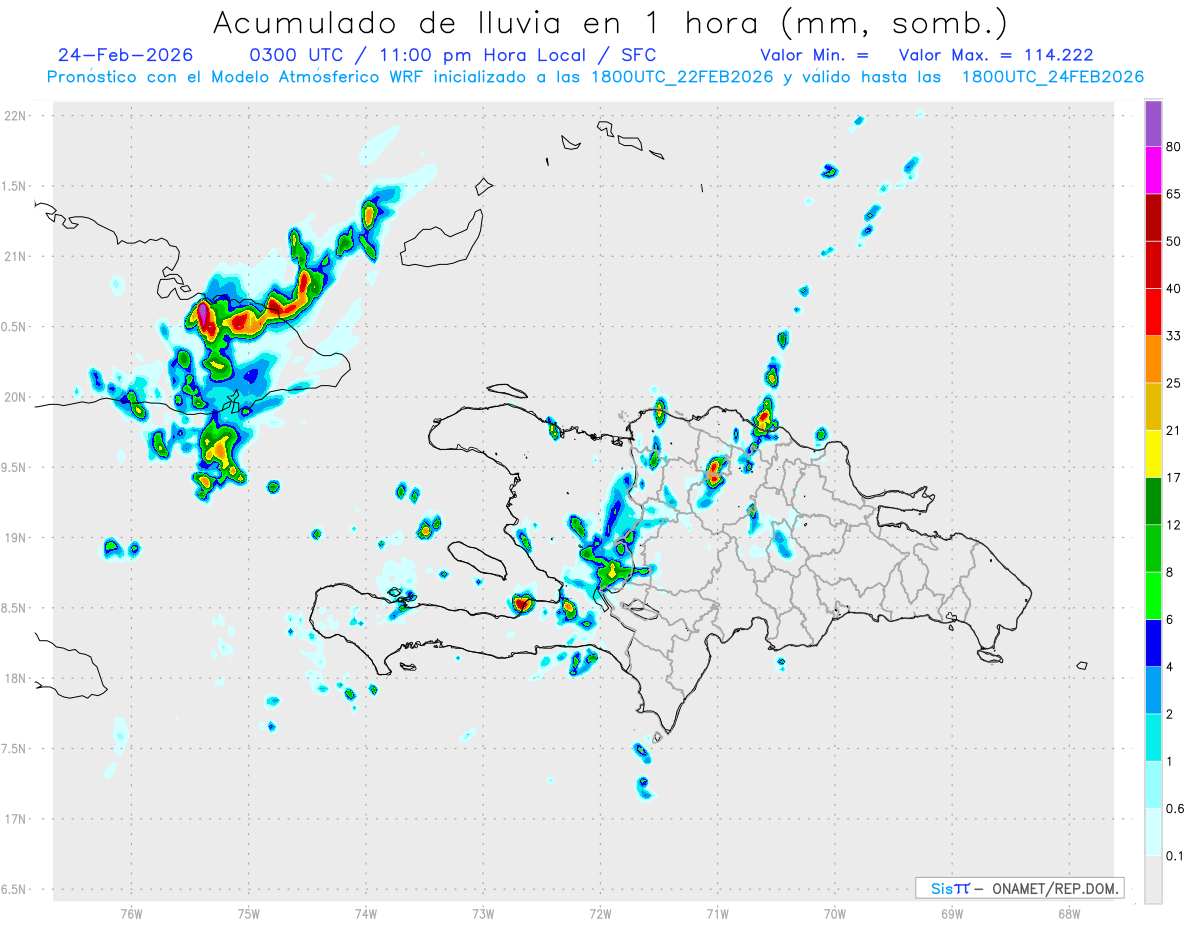Click the "76W" longitude label
The width and height of the screenshot is (1200, 927).
pos(131,913)
